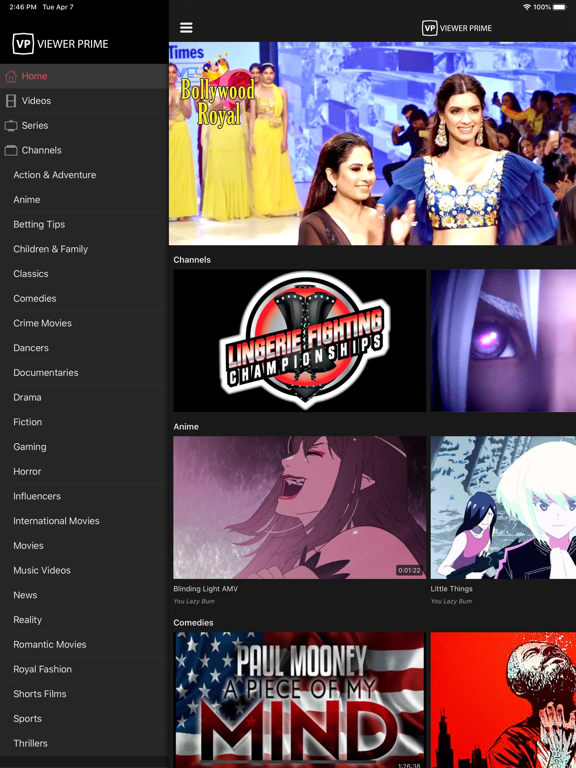Click the Channels section heading
Image resolution: width=576 pixels, height=768 pixels.
click(x=192, y=260)
